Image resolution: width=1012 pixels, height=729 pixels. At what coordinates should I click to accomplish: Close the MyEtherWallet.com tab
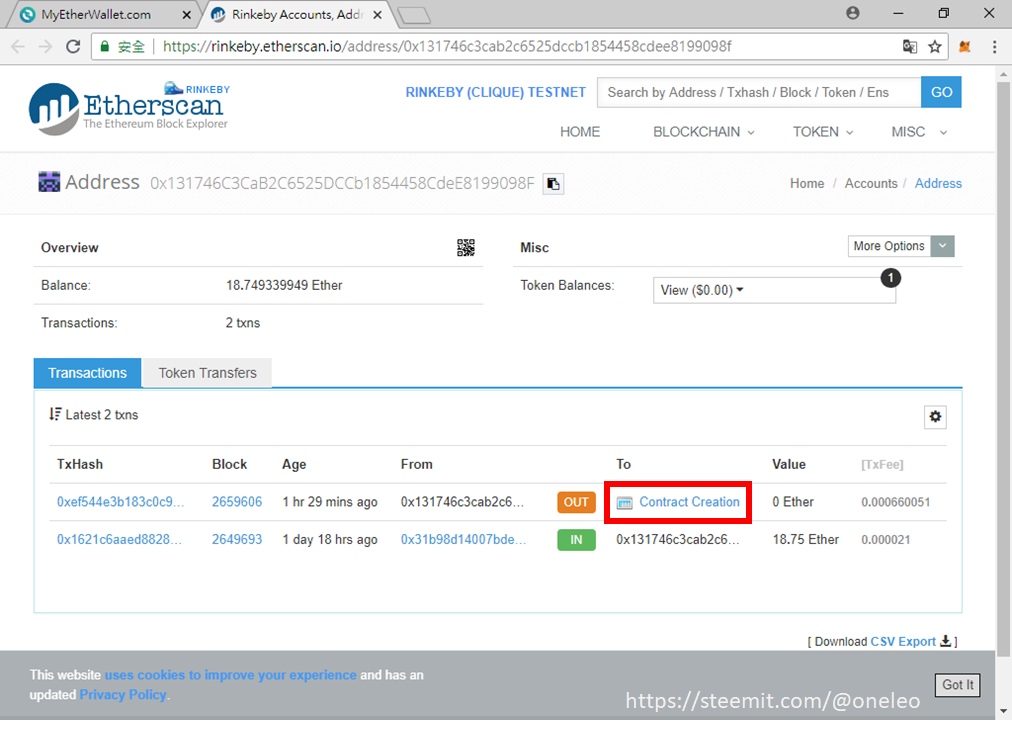click(x=187, y=14)
